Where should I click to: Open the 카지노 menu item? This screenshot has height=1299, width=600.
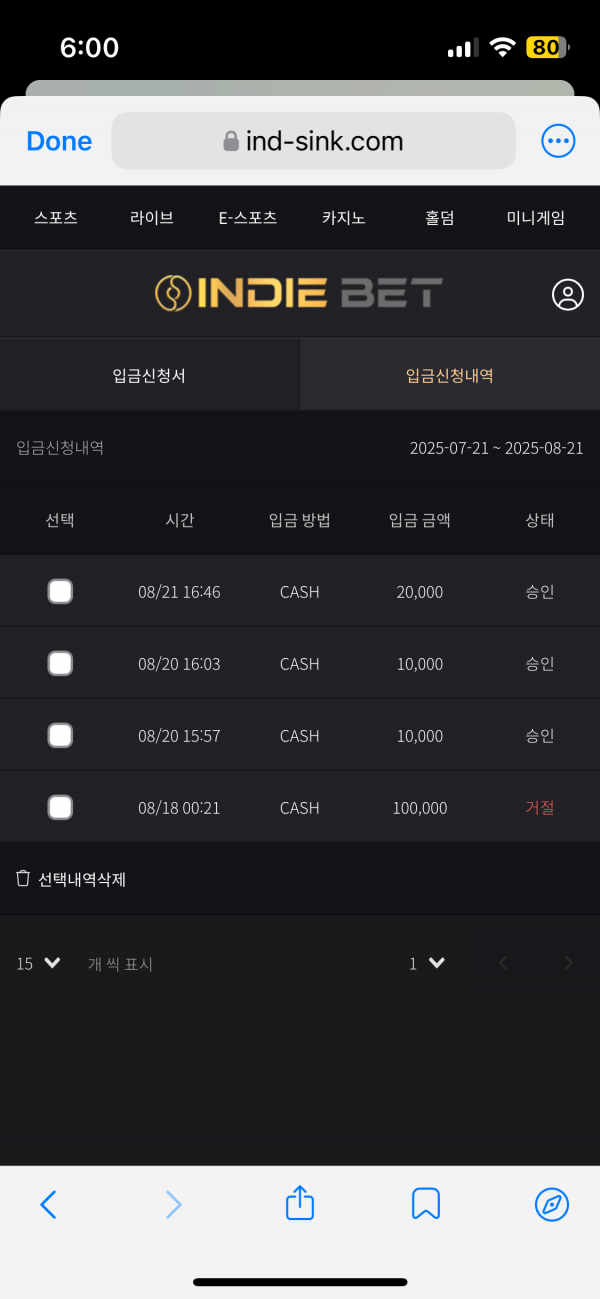[343, 217]
